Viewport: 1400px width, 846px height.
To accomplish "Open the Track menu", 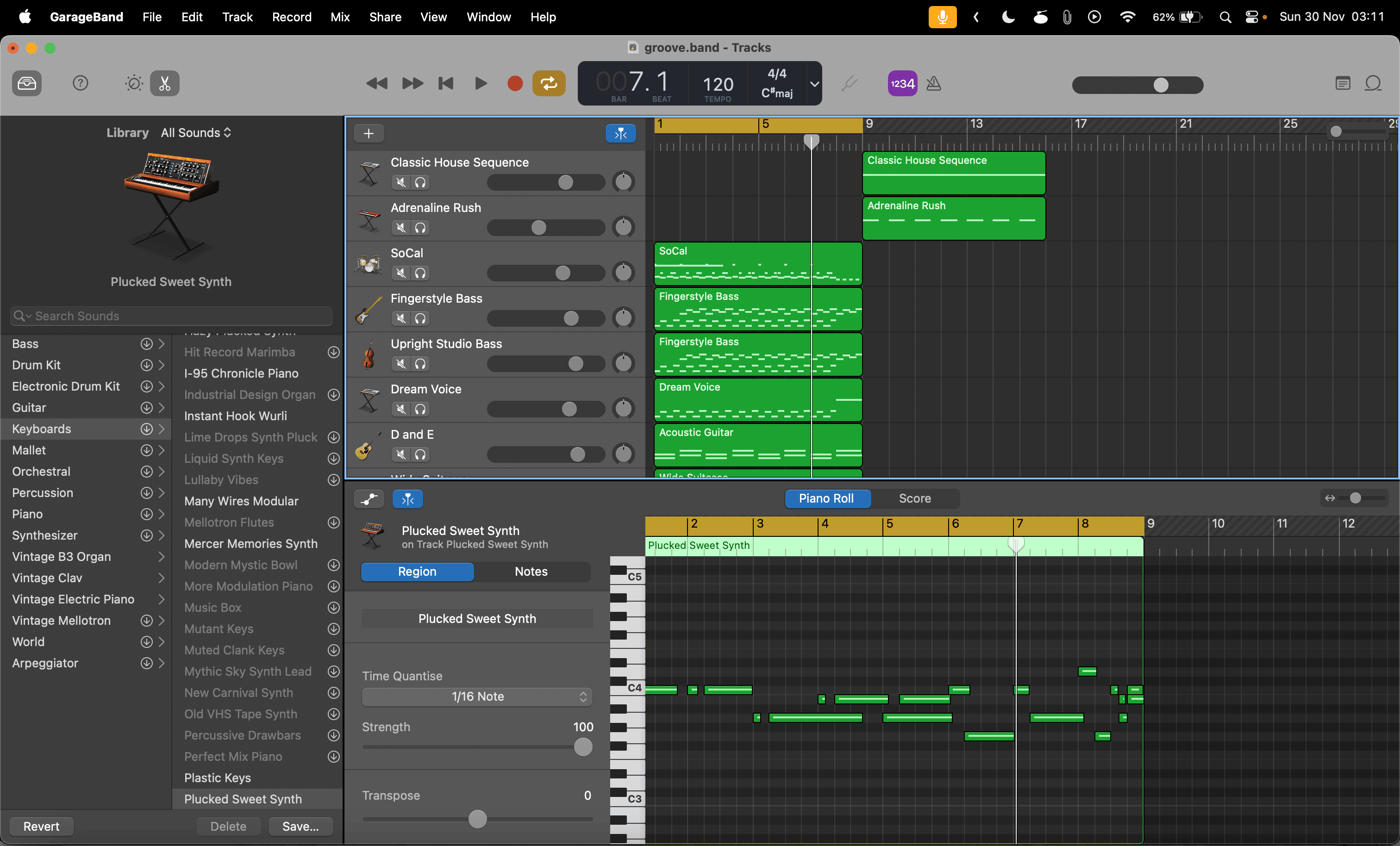I will click(x=237, y=17).
